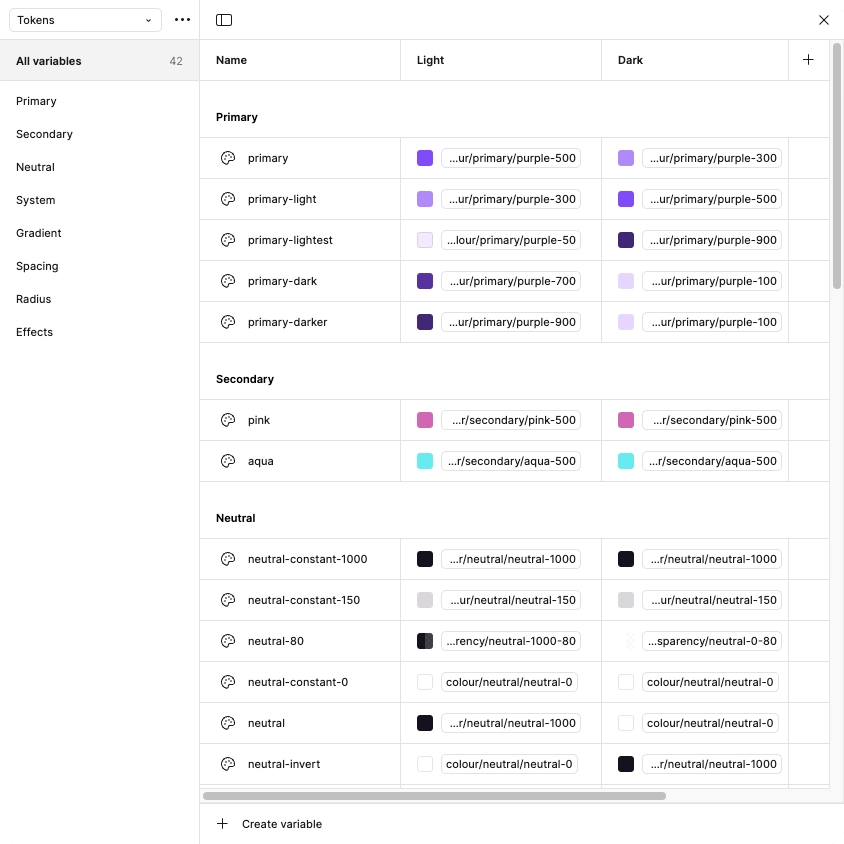Go to the Spacing group

[37, 266]
